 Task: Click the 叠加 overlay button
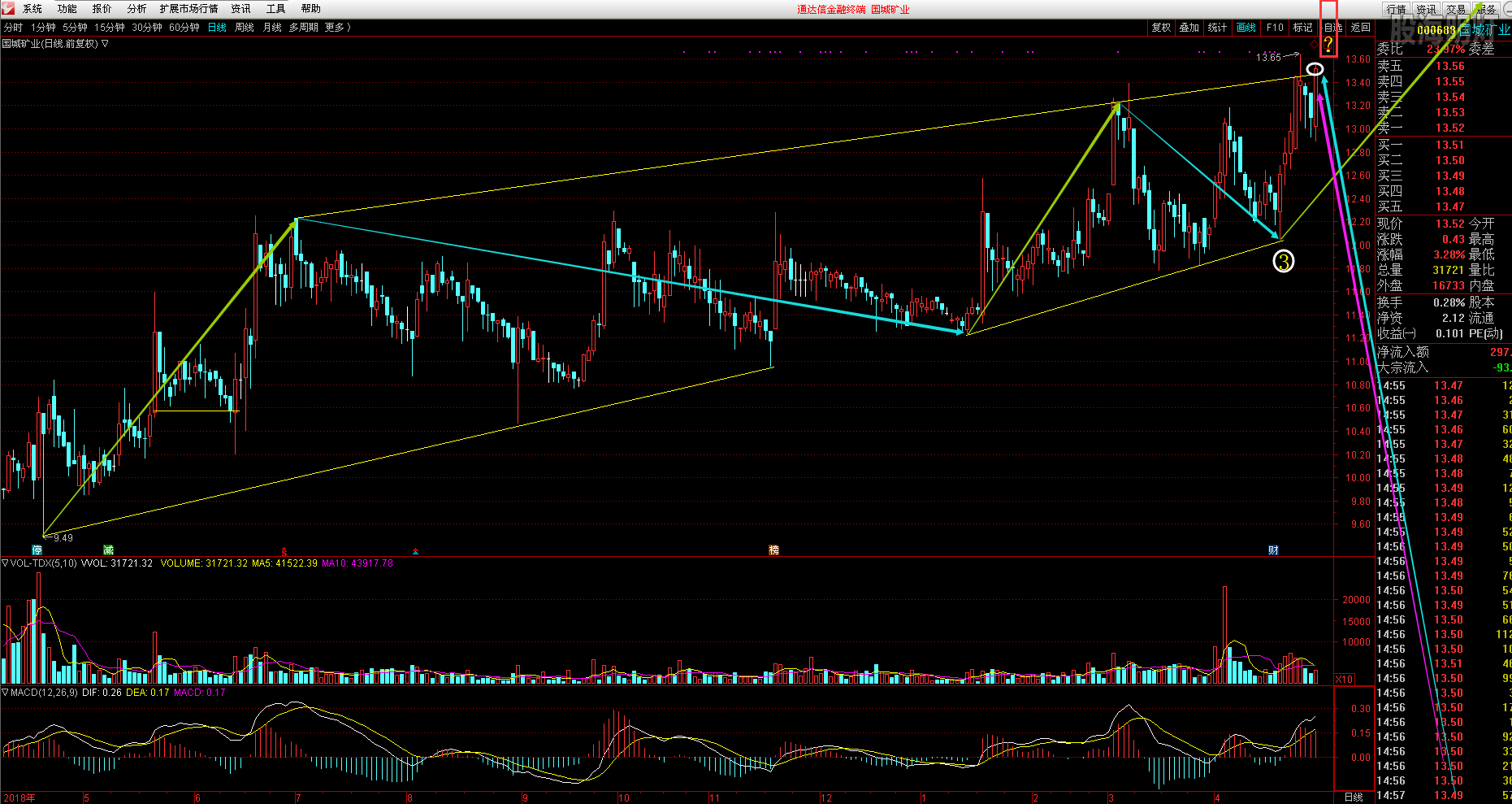[x=1189, y=28]
